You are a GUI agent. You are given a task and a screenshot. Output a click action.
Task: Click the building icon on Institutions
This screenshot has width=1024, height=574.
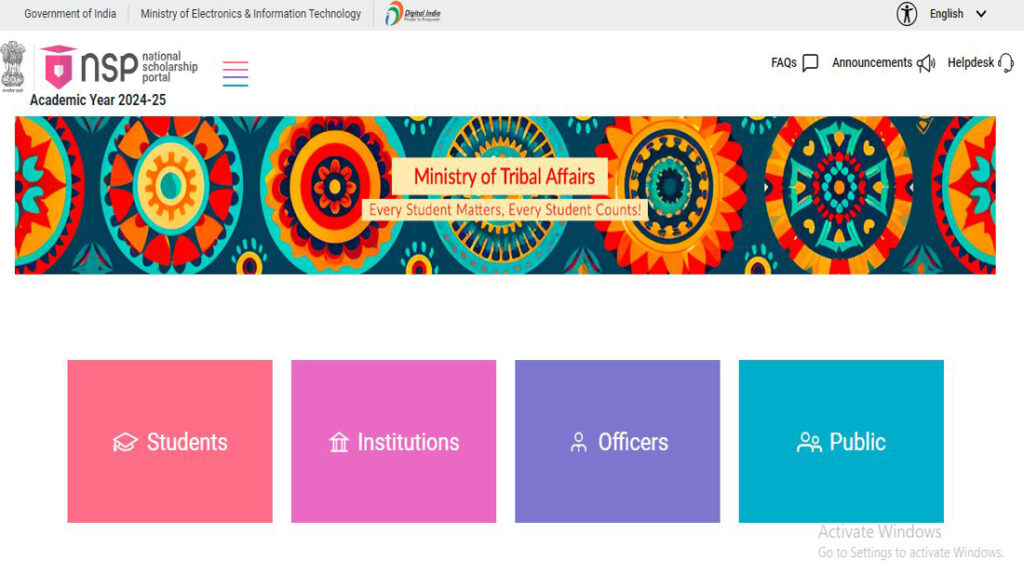(x=339, y=442)
